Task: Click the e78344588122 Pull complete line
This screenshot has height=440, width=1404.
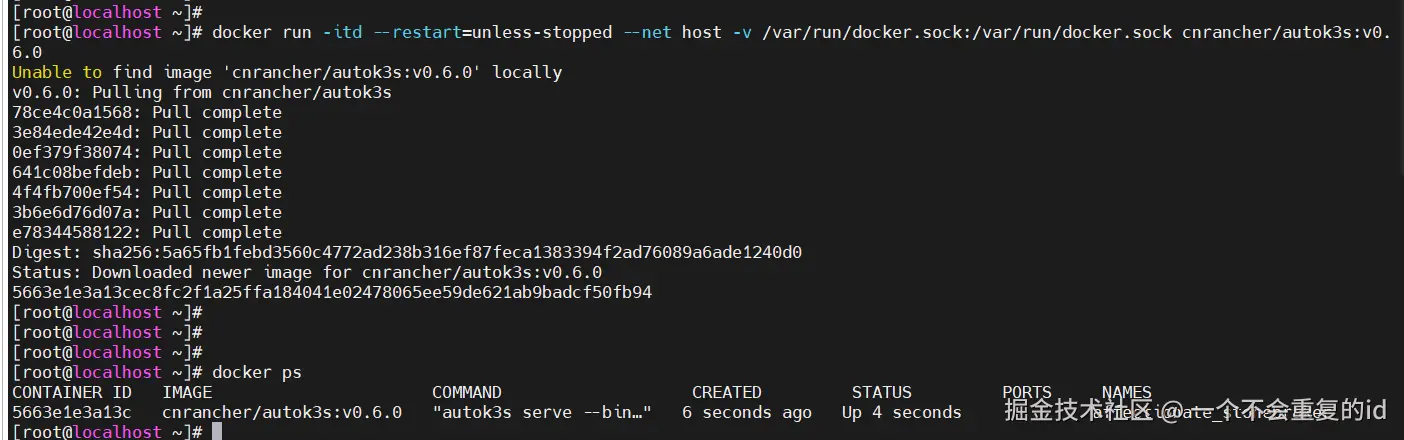Action: click(x=146, y=232)
